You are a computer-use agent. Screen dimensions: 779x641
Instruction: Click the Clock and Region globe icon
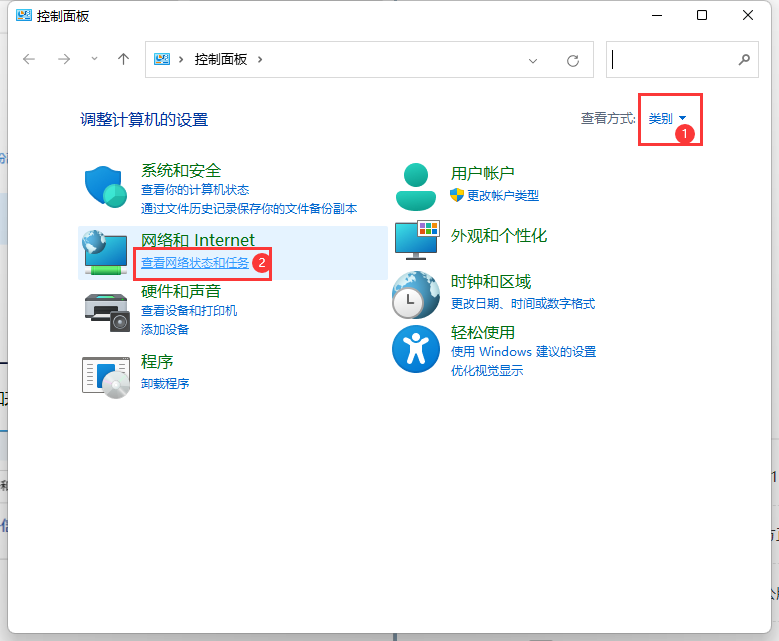pyautogui.click(x=416, y=295)
